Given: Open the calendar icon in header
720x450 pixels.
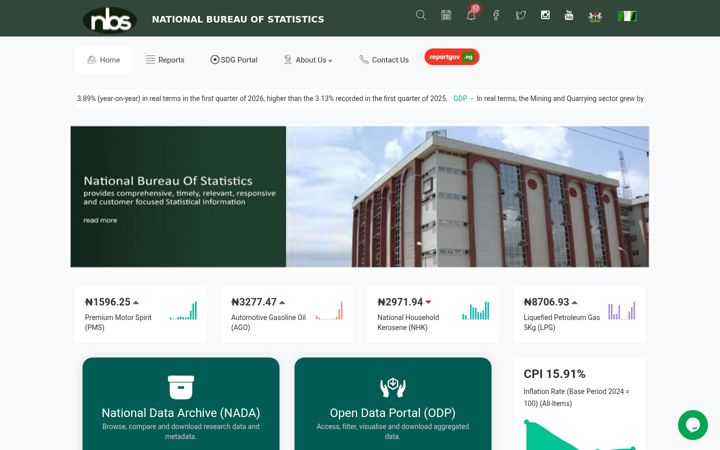Looking at the screenshot, I should click(x=446, y=15).
